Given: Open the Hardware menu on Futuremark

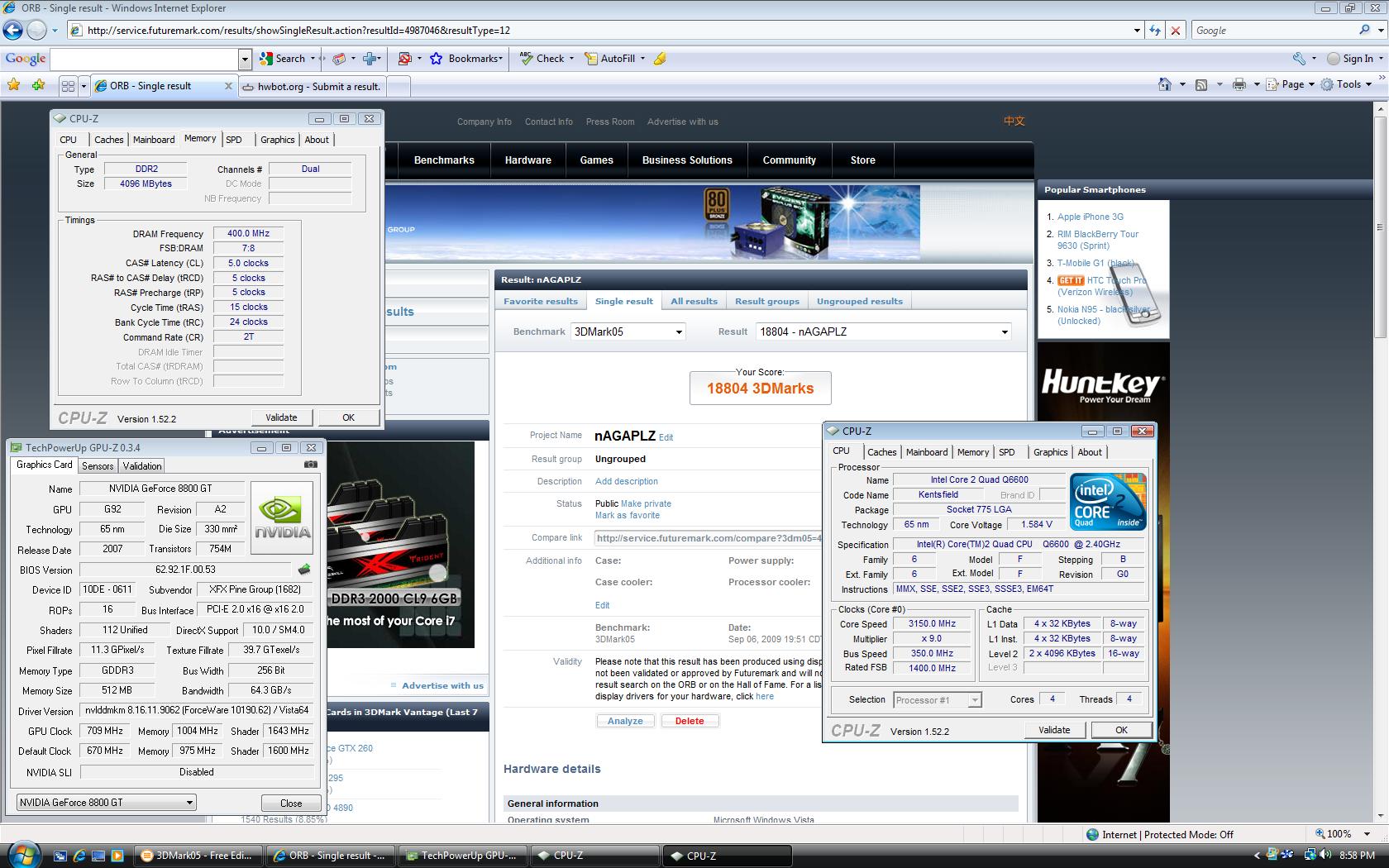Looking at the screenshot, I should [528, 160].
